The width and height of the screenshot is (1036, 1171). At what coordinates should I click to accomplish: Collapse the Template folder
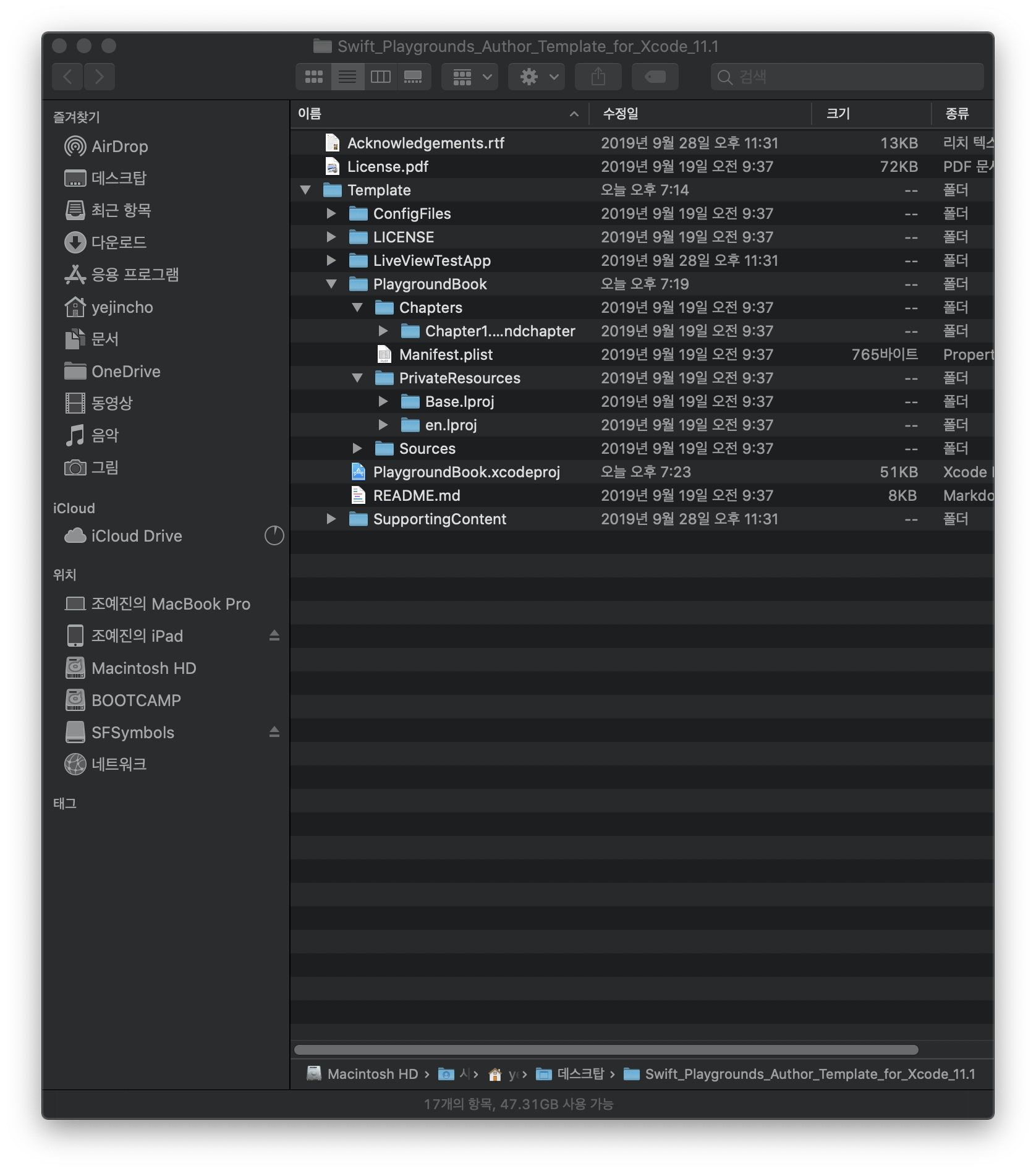pos(305,190)
